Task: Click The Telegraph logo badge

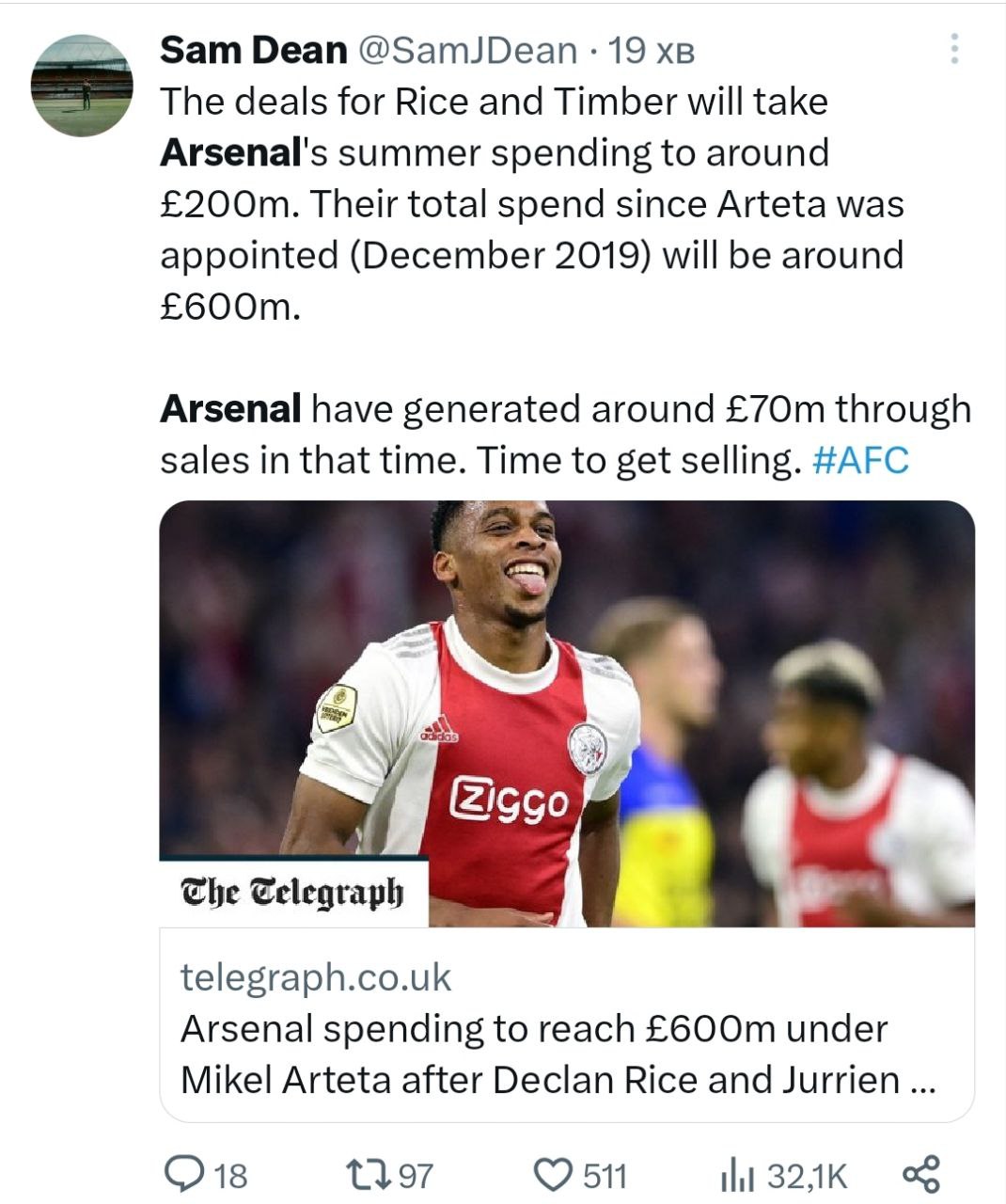Action: click(292, 892)
